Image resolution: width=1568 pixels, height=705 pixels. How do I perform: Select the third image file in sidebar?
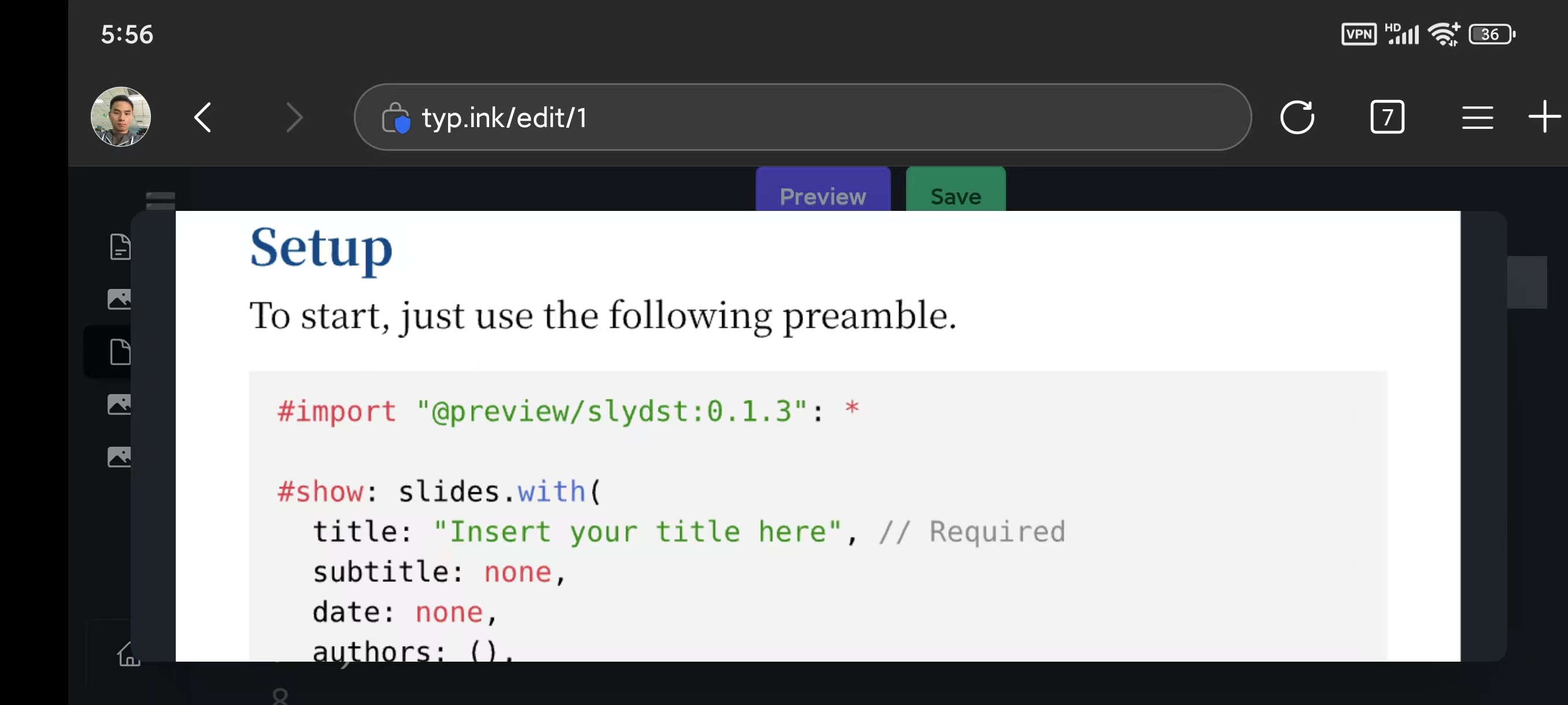[x=119, y=456]
